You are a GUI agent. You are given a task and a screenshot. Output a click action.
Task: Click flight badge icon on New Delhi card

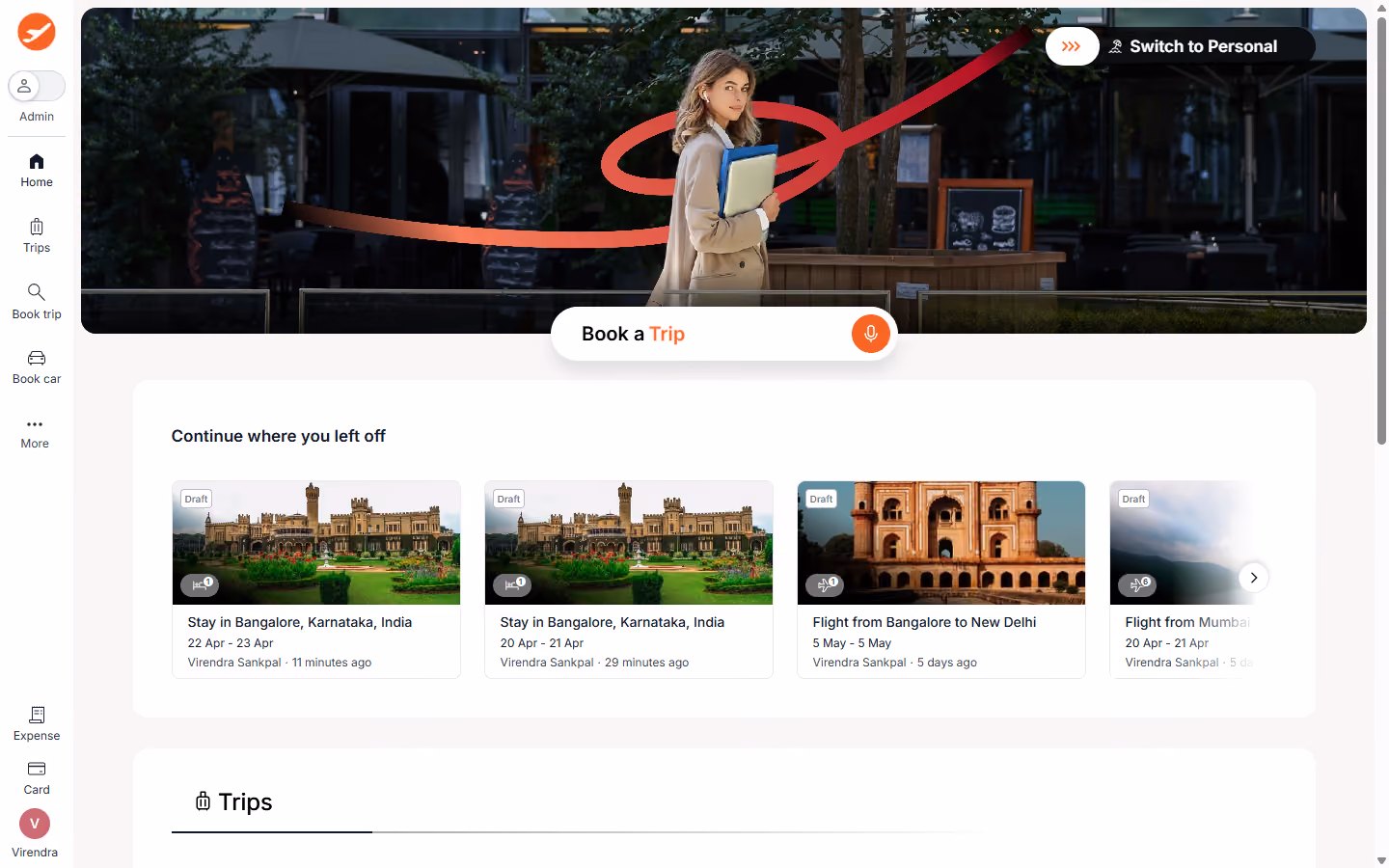click(x=825, y=584)
